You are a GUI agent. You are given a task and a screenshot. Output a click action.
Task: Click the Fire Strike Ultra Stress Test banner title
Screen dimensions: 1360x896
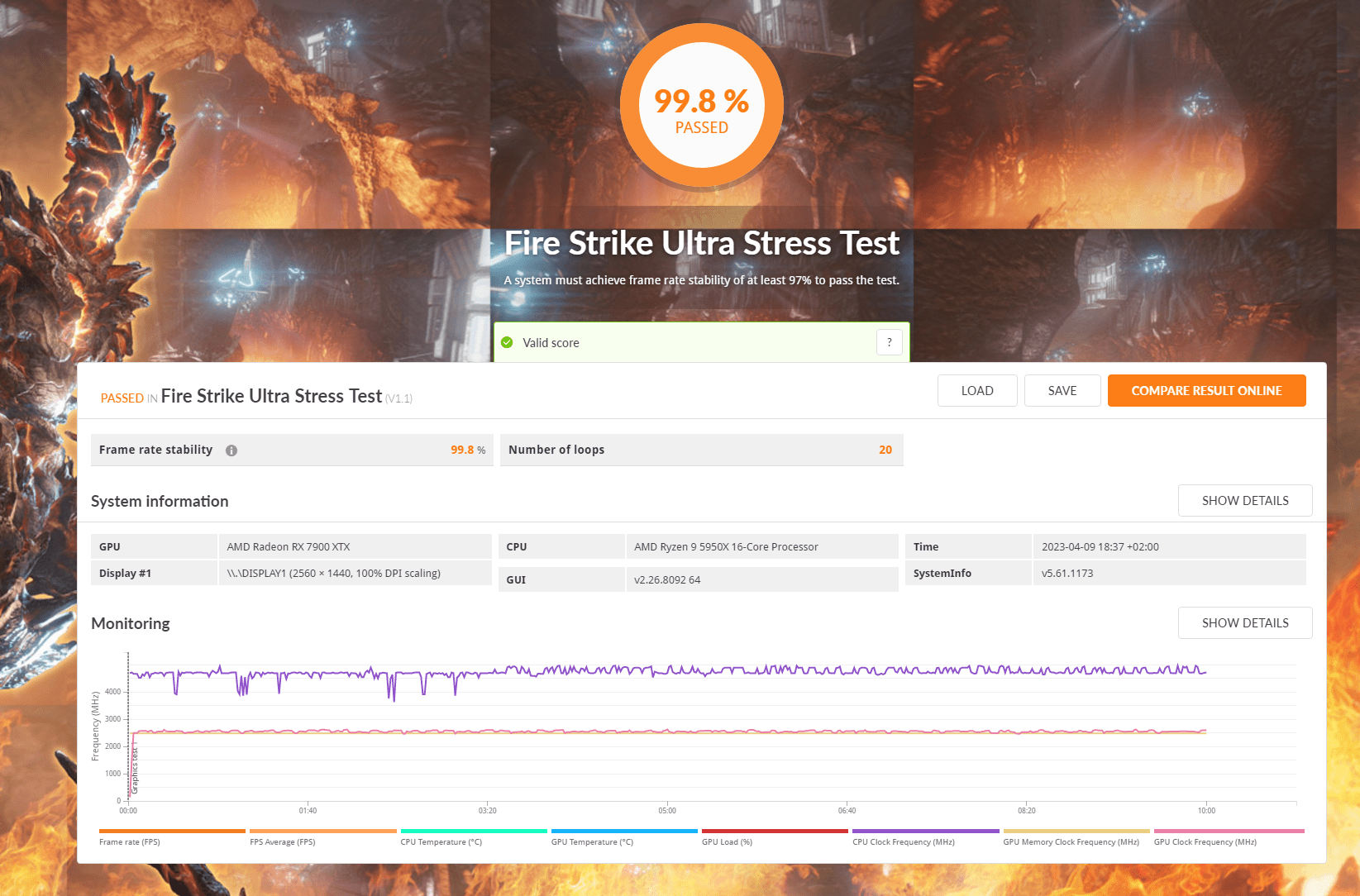702,244
